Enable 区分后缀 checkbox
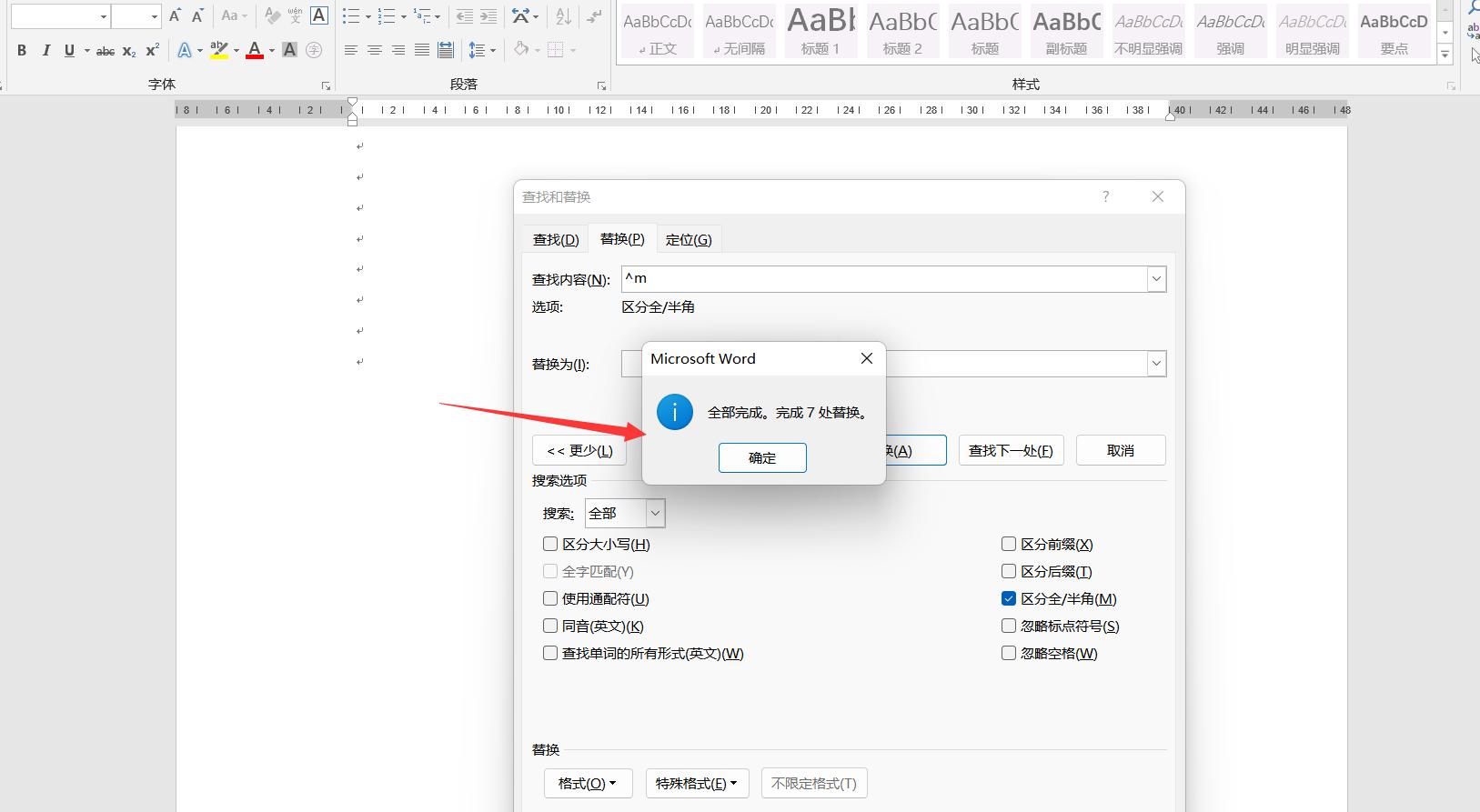 point(1009,571)
